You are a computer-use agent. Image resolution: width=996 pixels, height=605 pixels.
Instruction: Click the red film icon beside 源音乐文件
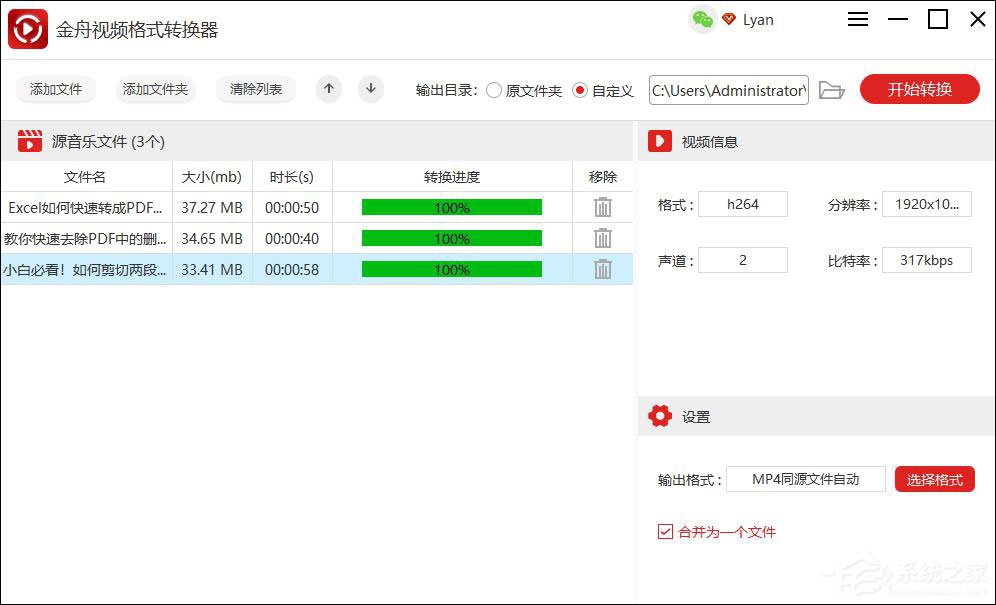pos(29,140)
